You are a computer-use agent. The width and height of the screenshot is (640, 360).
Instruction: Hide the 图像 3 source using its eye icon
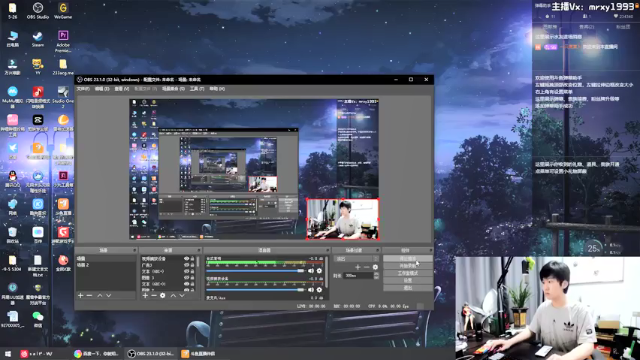tap(187, 278)
